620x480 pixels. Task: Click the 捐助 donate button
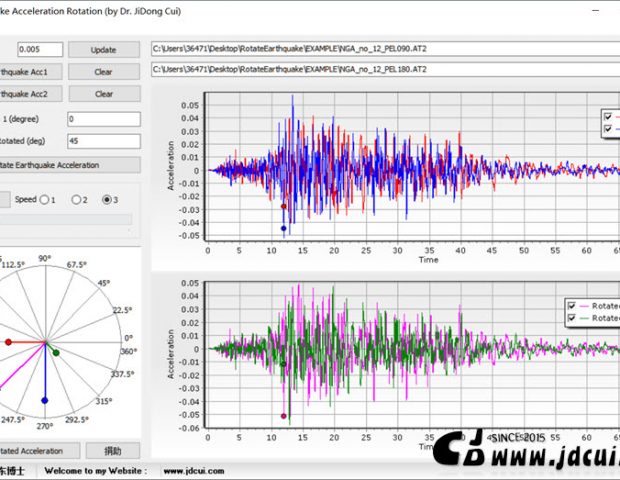(112, 451)
